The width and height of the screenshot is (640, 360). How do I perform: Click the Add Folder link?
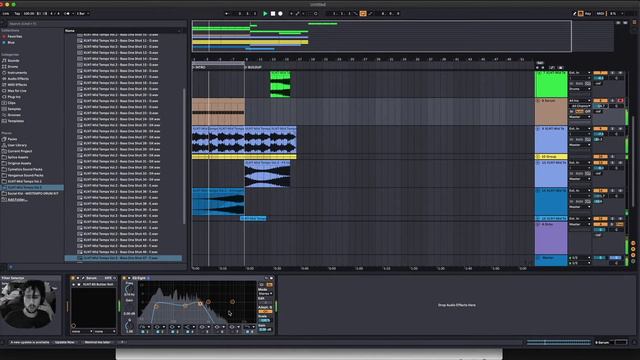17,200
